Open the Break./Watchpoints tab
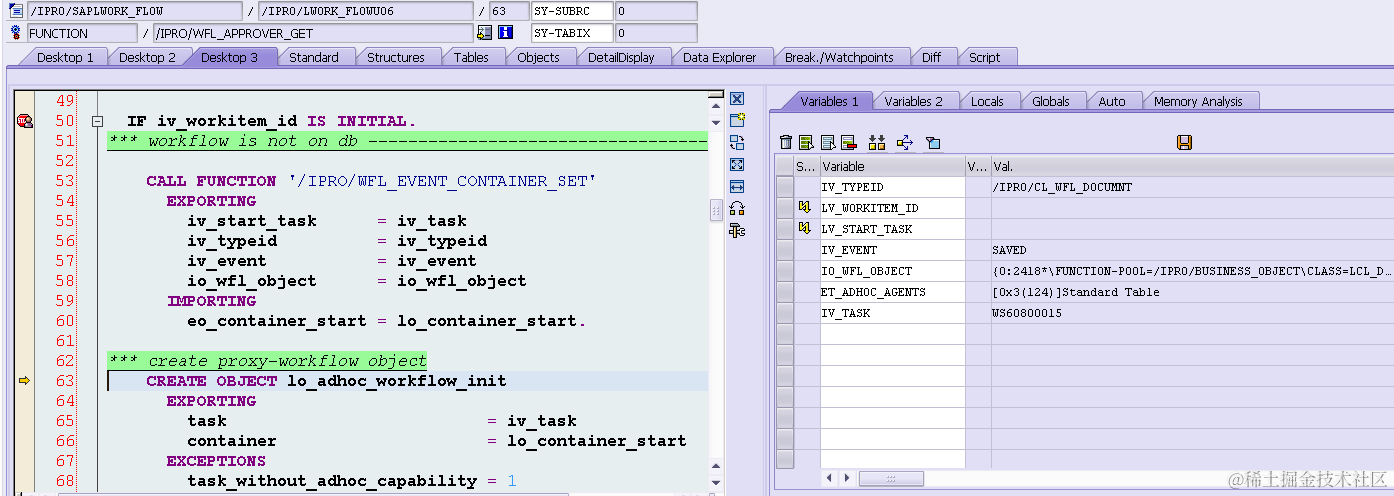This screenshot has height=496, width=1394. click(x=839, y=57)
